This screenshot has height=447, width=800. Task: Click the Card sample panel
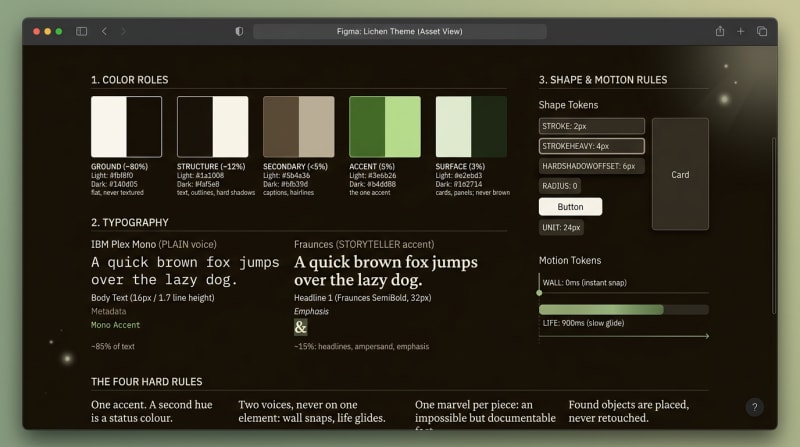(680, 175)
